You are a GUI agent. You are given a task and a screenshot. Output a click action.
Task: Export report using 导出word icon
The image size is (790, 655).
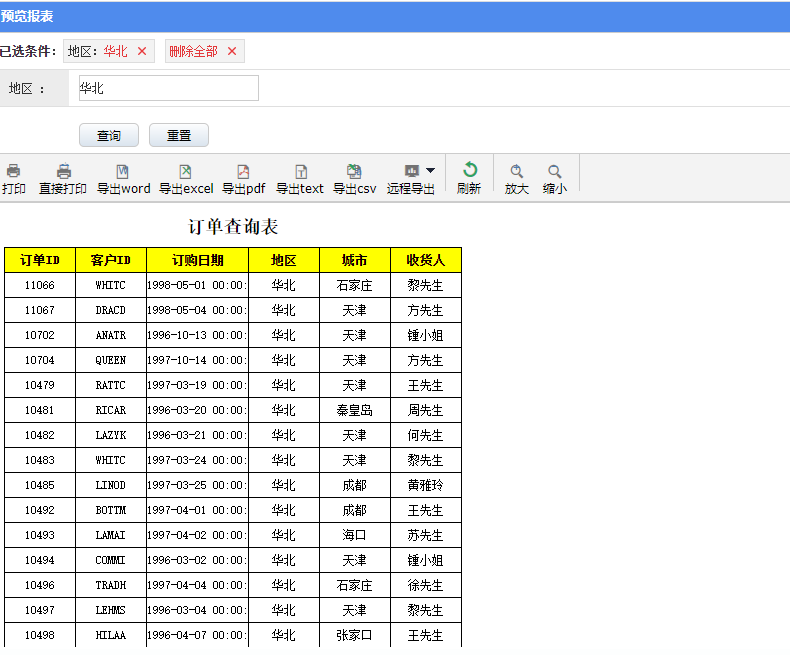pos(123,171)
